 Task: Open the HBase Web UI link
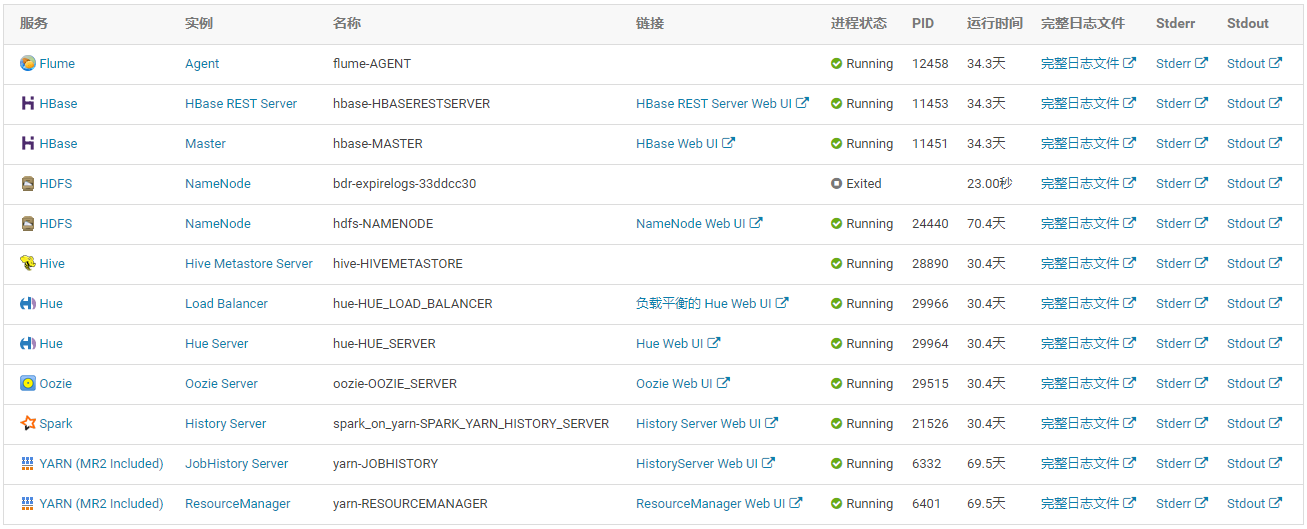tap(685, 143)
